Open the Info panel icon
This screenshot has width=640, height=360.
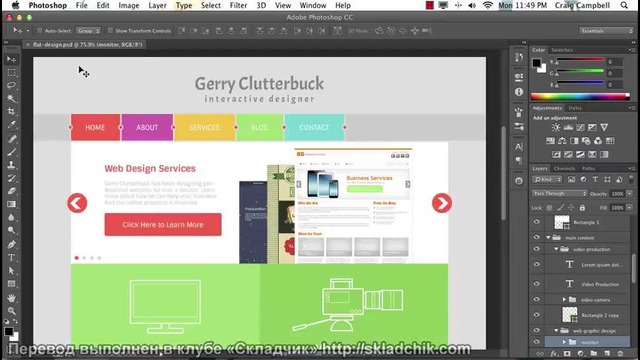[519, 92]
